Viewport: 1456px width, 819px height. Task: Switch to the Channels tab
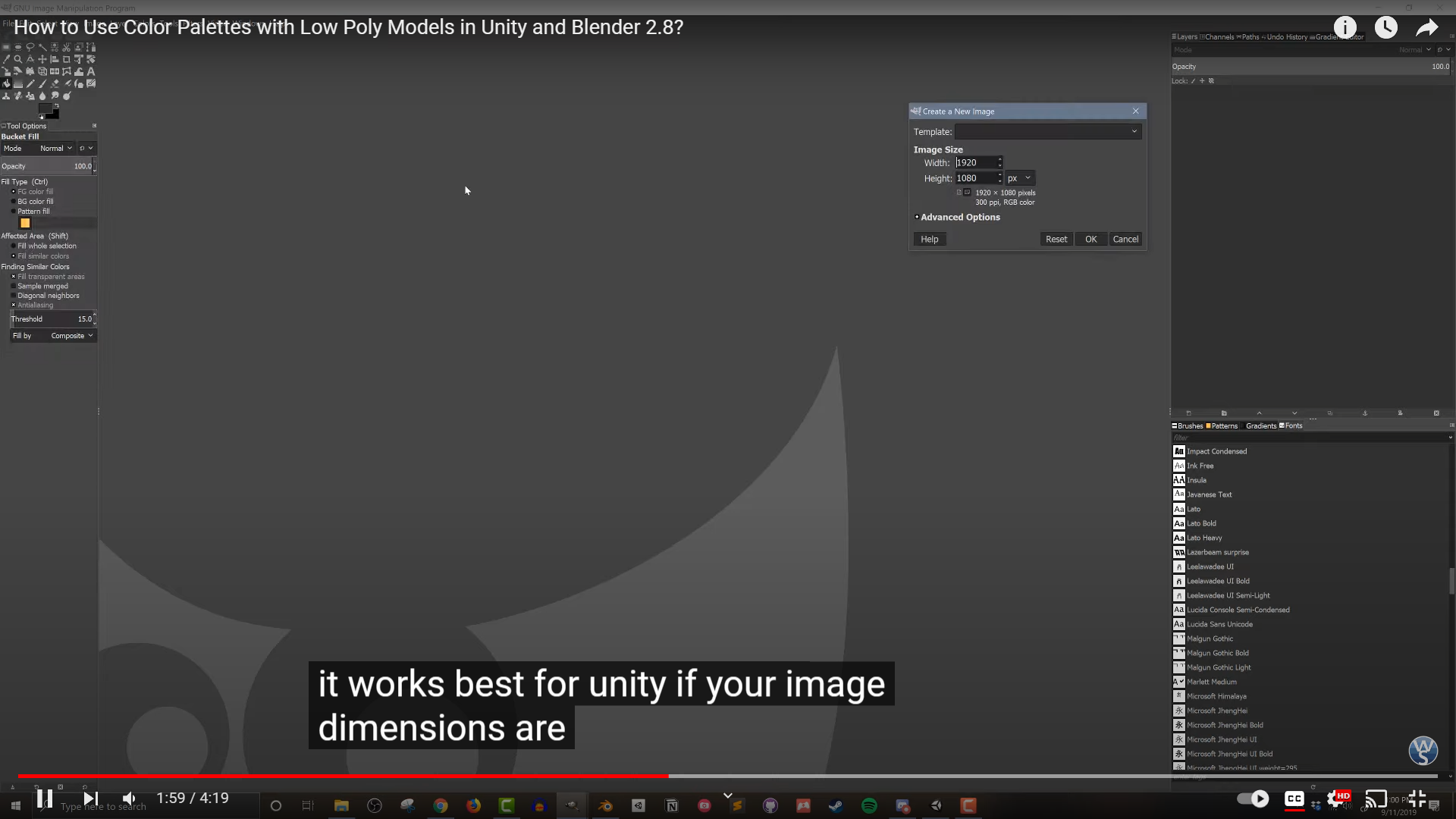tap(1219, 36)
